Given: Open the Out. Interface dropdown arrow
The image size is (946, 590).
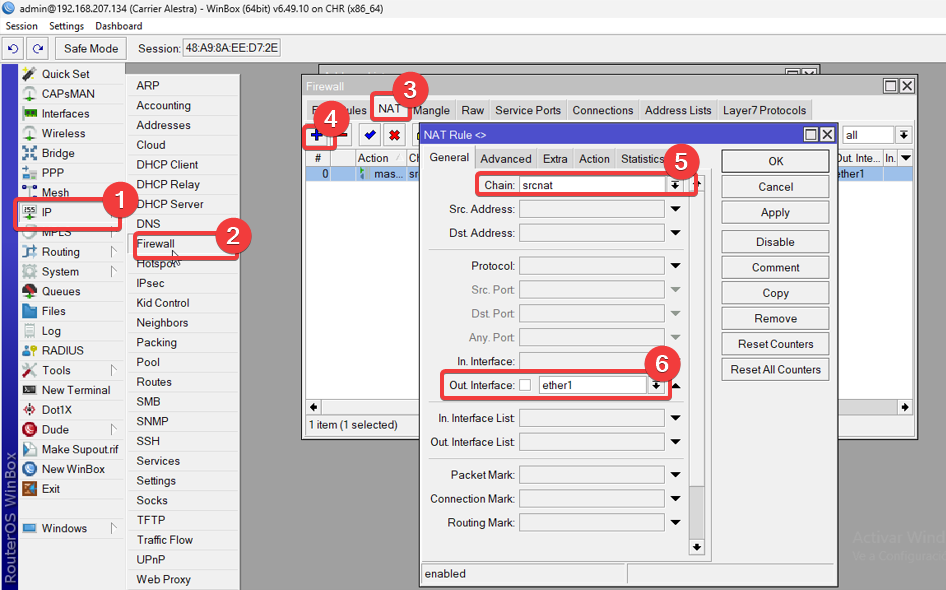Looking at the screenshot, I should coord(656,386).
